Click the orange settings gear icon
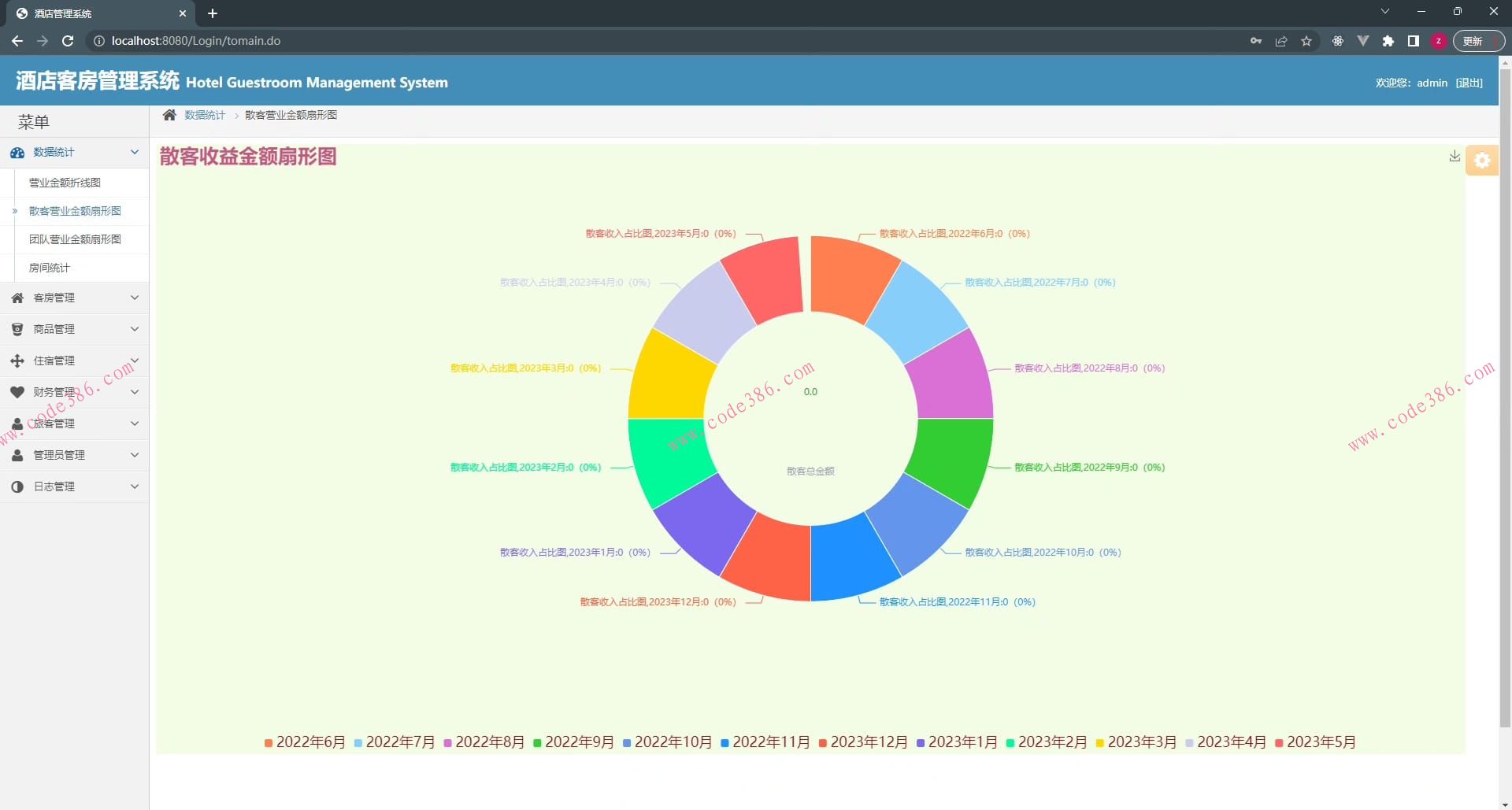 [1481, 161]
